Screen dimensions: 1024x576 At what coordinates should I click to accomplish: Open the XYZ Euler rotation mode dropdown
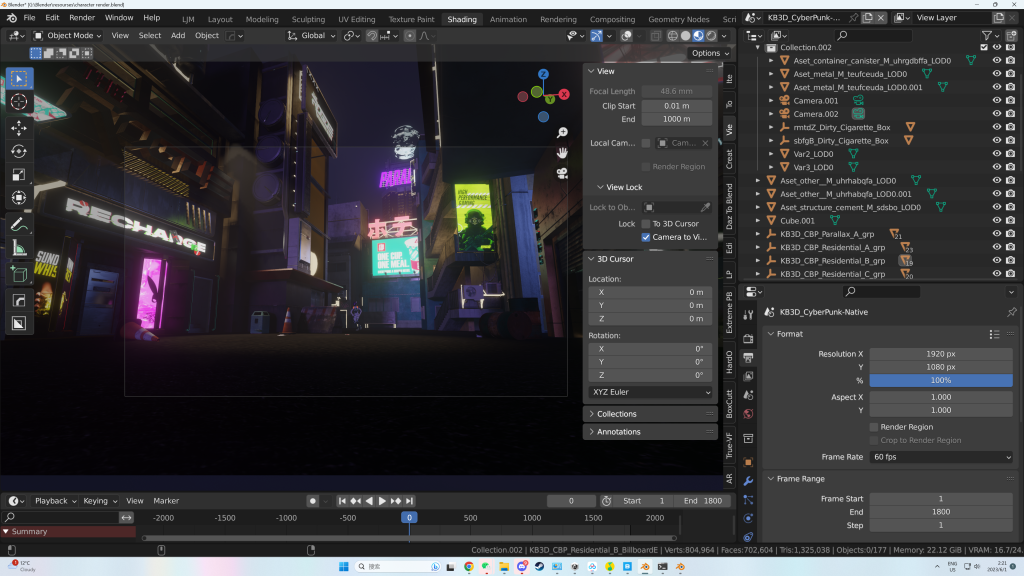point(650,392)
